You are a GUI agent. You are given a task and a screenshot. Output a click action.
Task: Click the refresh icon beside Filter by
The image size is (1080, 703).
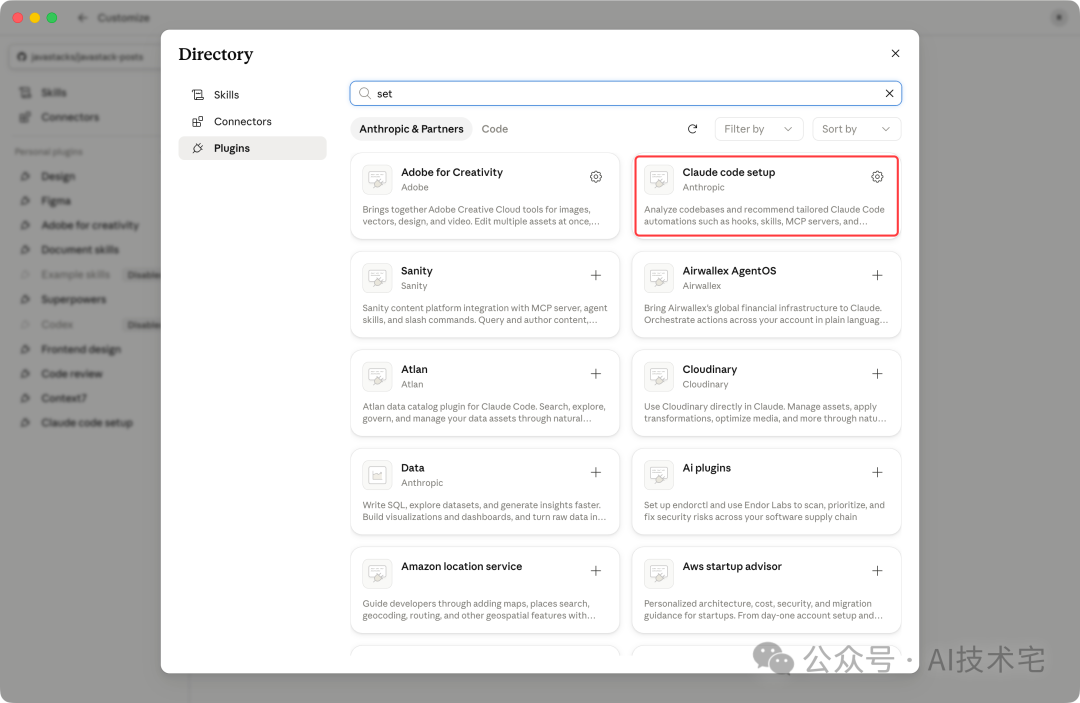692,129
